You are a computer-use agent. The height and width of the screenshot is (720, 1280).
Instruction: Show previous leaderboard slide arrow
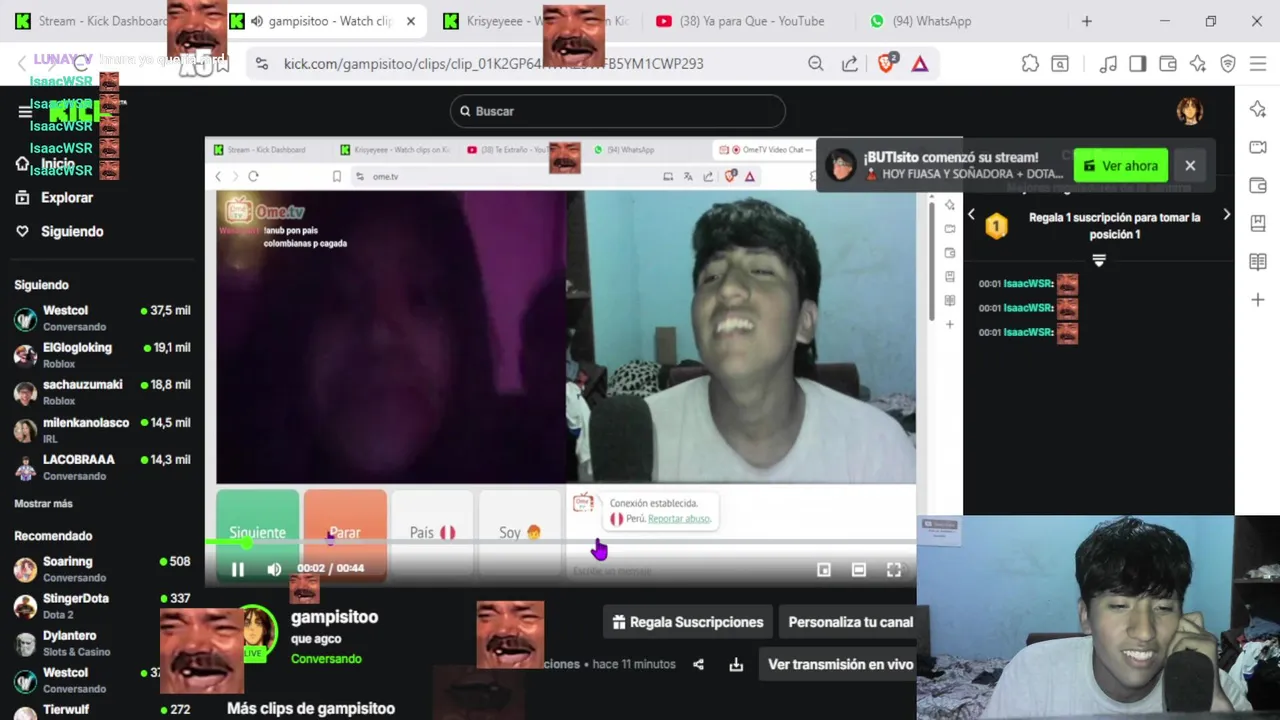[971, 214]
